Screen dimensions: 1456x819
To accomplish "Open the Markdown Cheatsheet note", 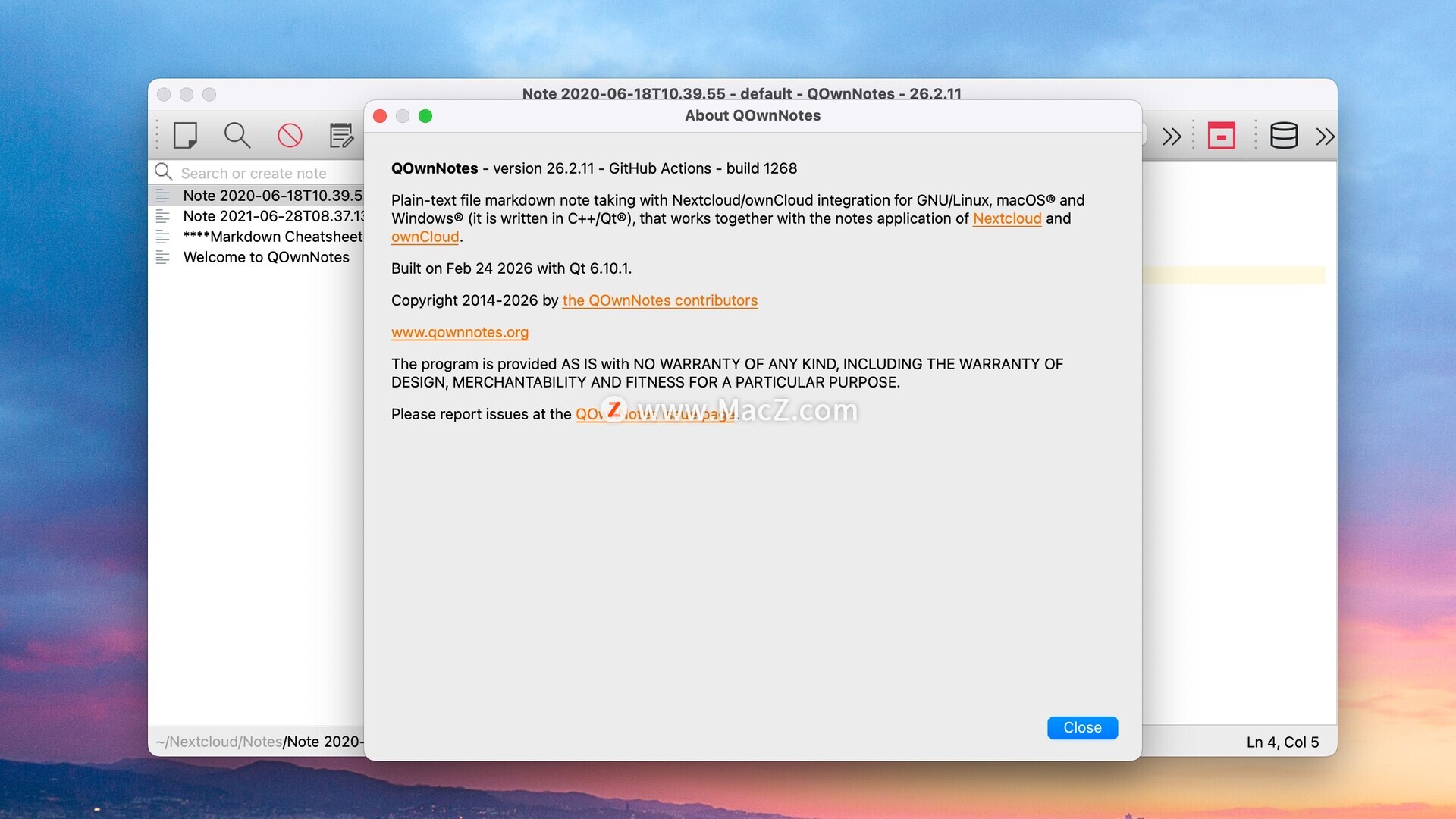I will click(x=271, y=237).
